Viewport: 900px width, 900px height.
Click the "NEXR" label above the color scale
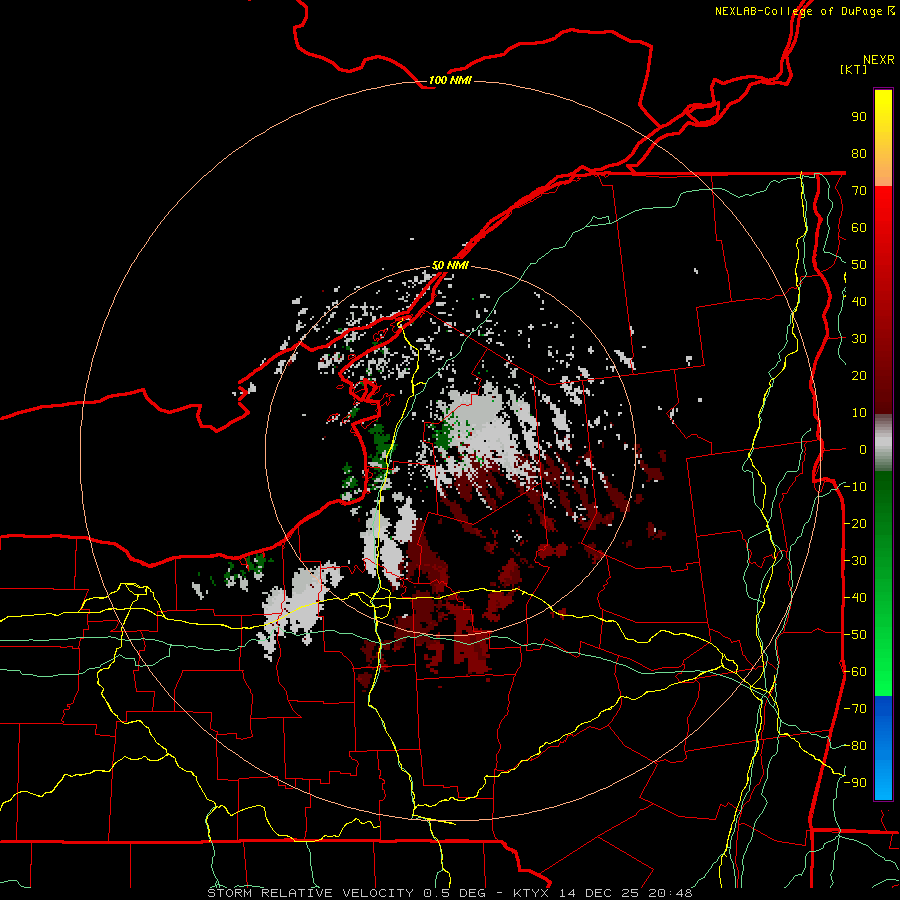pos(879,60)
